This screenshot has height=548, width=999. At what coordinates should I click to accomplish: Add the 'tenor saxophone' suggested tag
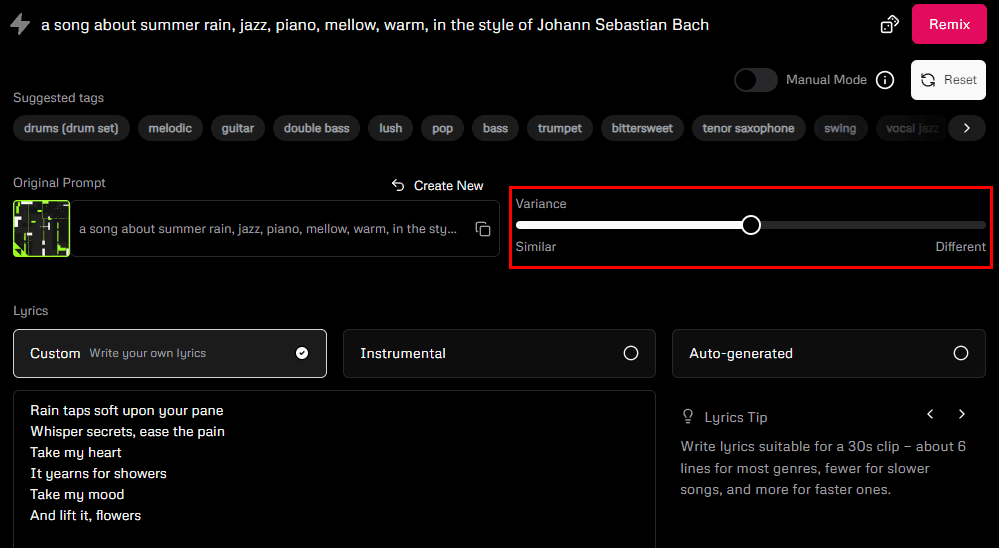[748, 128]
